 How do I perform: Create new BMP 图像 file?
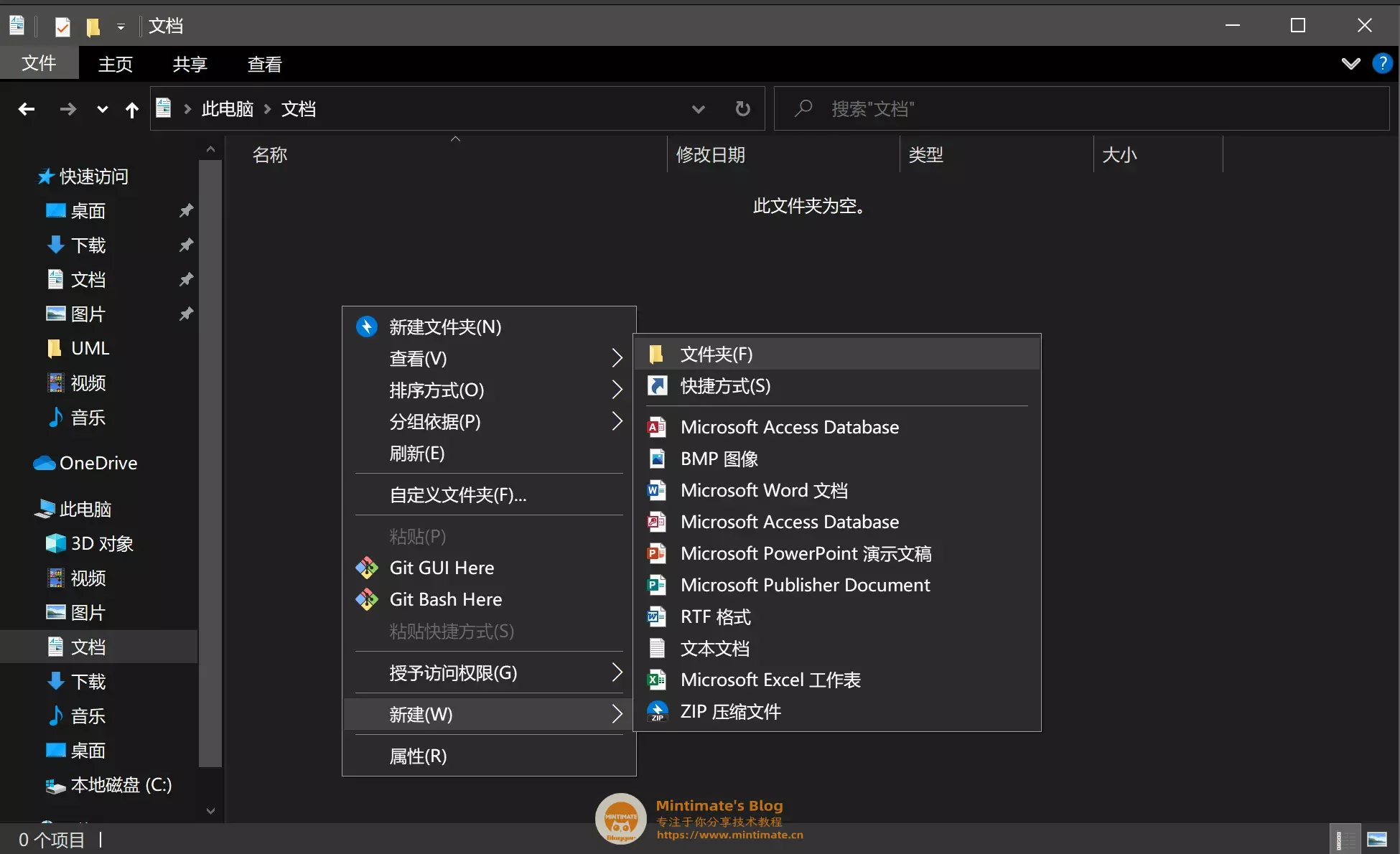pos(837,459)
